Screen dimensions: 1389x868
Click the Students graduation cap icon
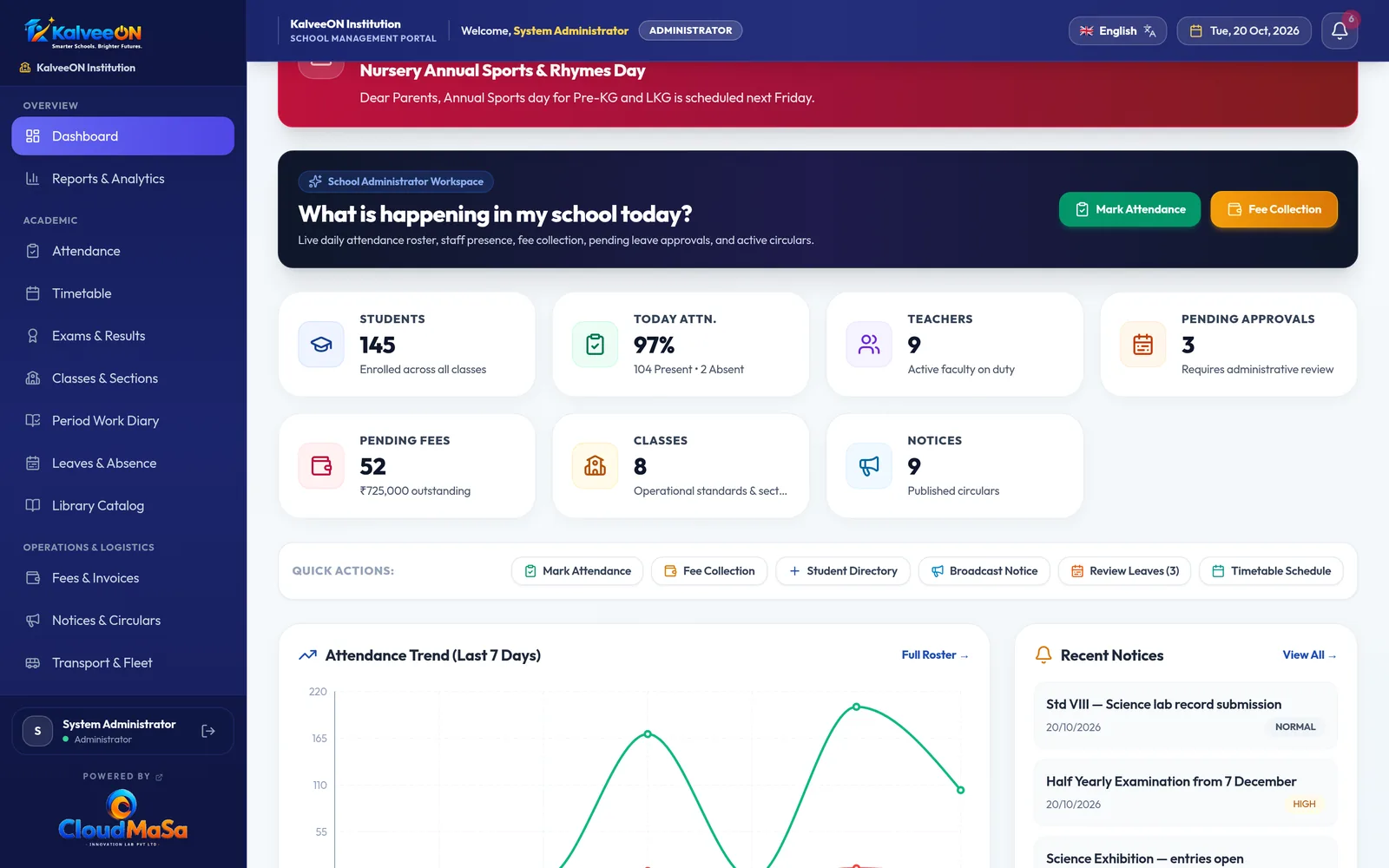(x=321, y=344)
